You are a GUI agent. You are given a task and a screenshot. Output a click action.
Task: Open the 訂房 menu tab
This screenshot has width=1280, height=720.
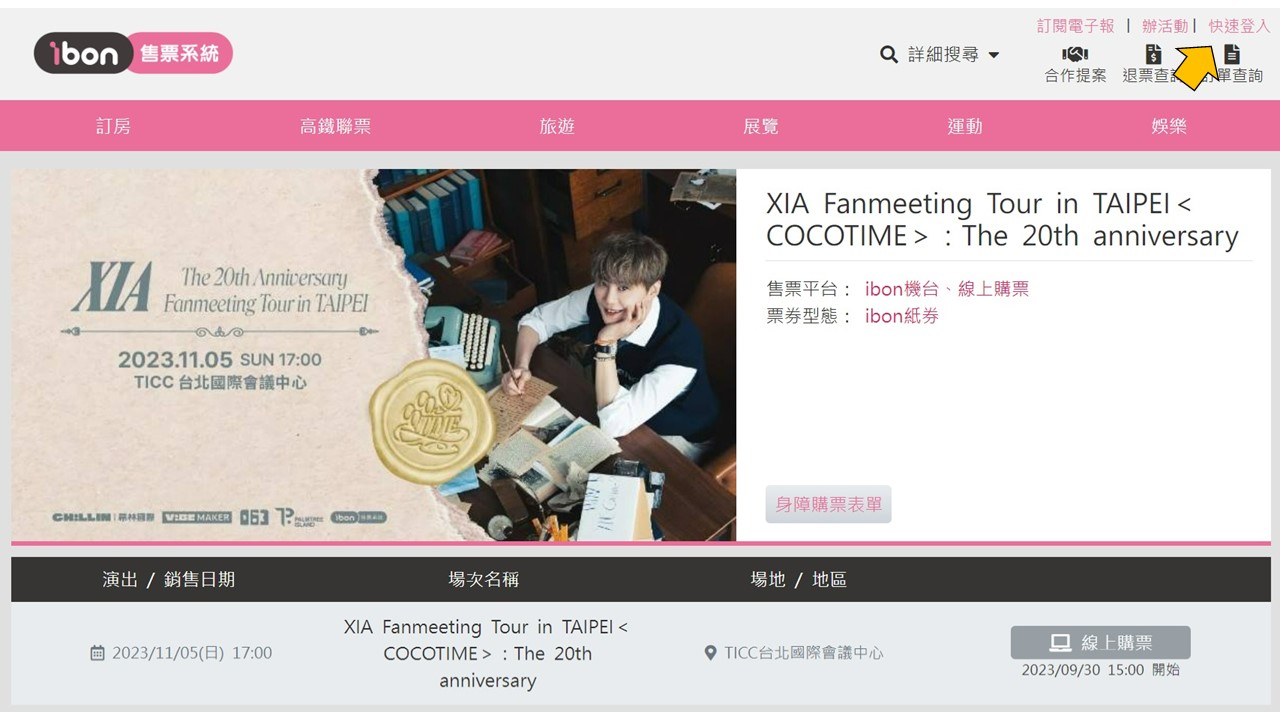(113, 126)
